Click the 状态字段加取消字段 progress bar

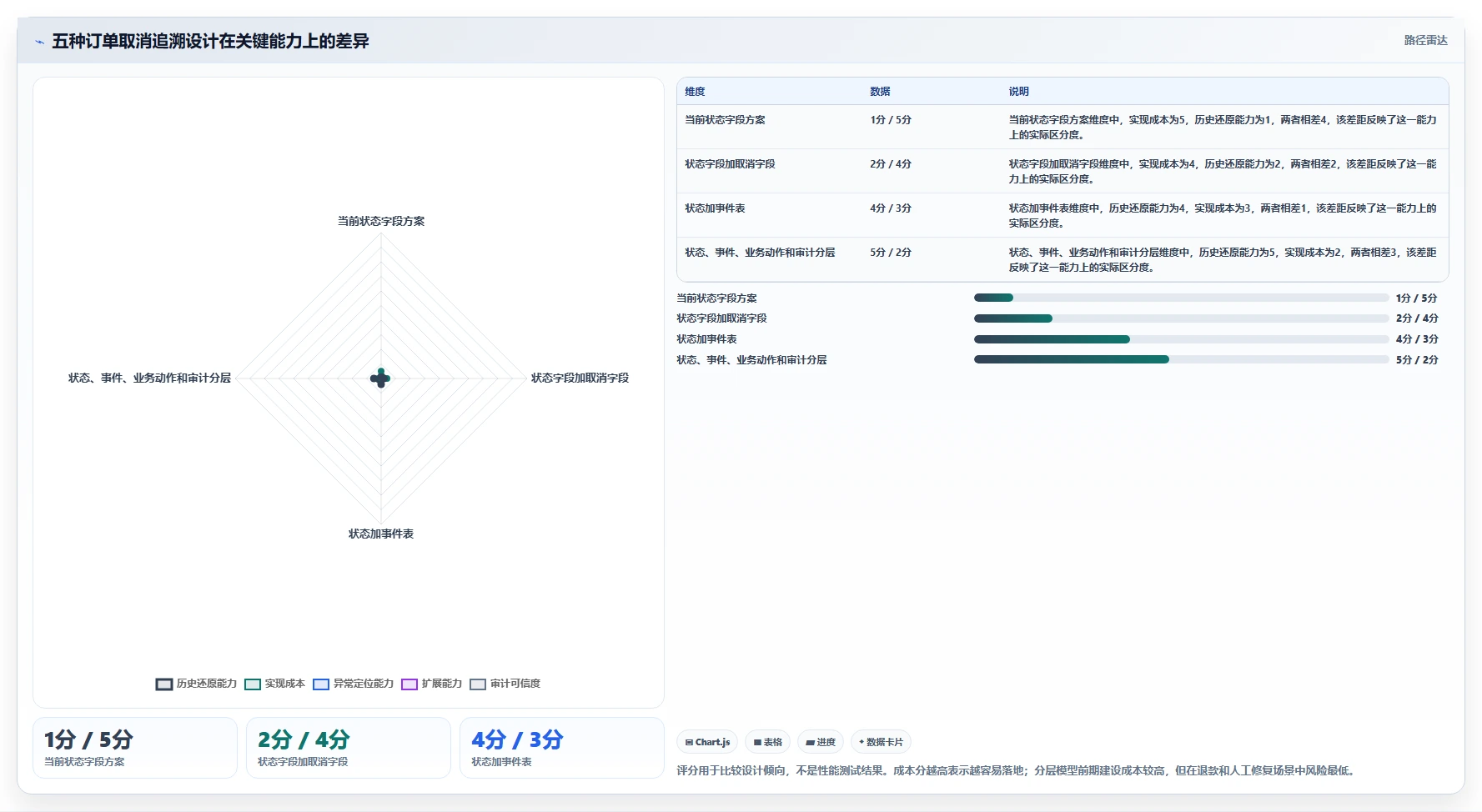point(1181,318)
